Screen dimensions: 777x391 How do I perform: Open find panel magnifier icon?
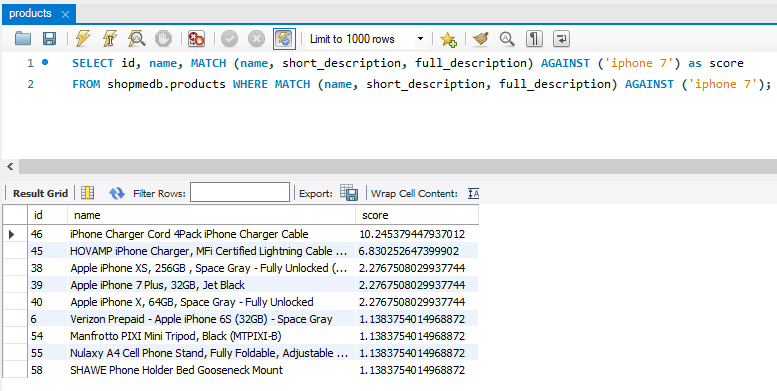point(507,39)
